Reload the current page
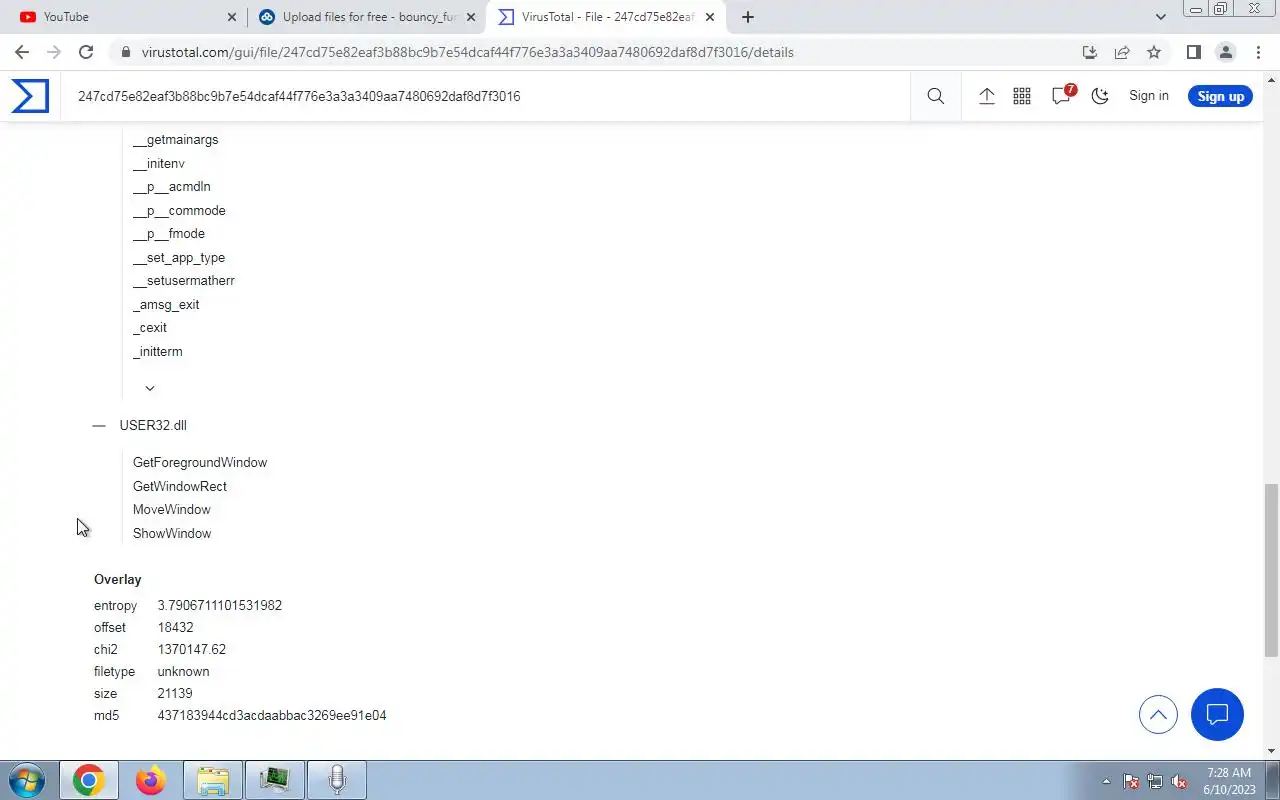 [x=86, y=52]
